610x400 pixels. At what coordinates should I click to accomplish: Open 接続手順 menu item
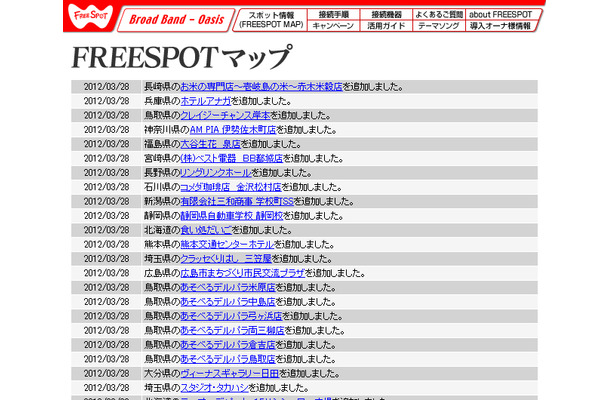(333, 14)
